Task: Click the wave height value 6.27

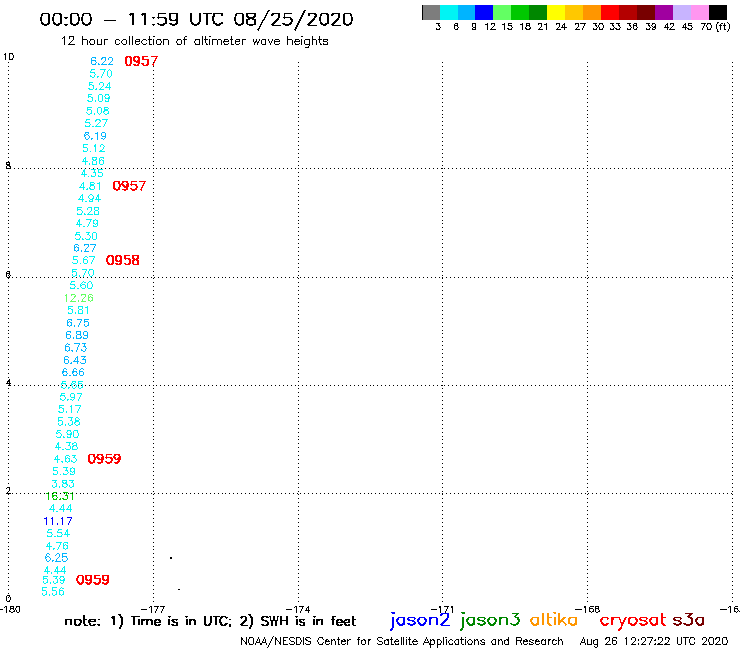Action: pos(85,248)
